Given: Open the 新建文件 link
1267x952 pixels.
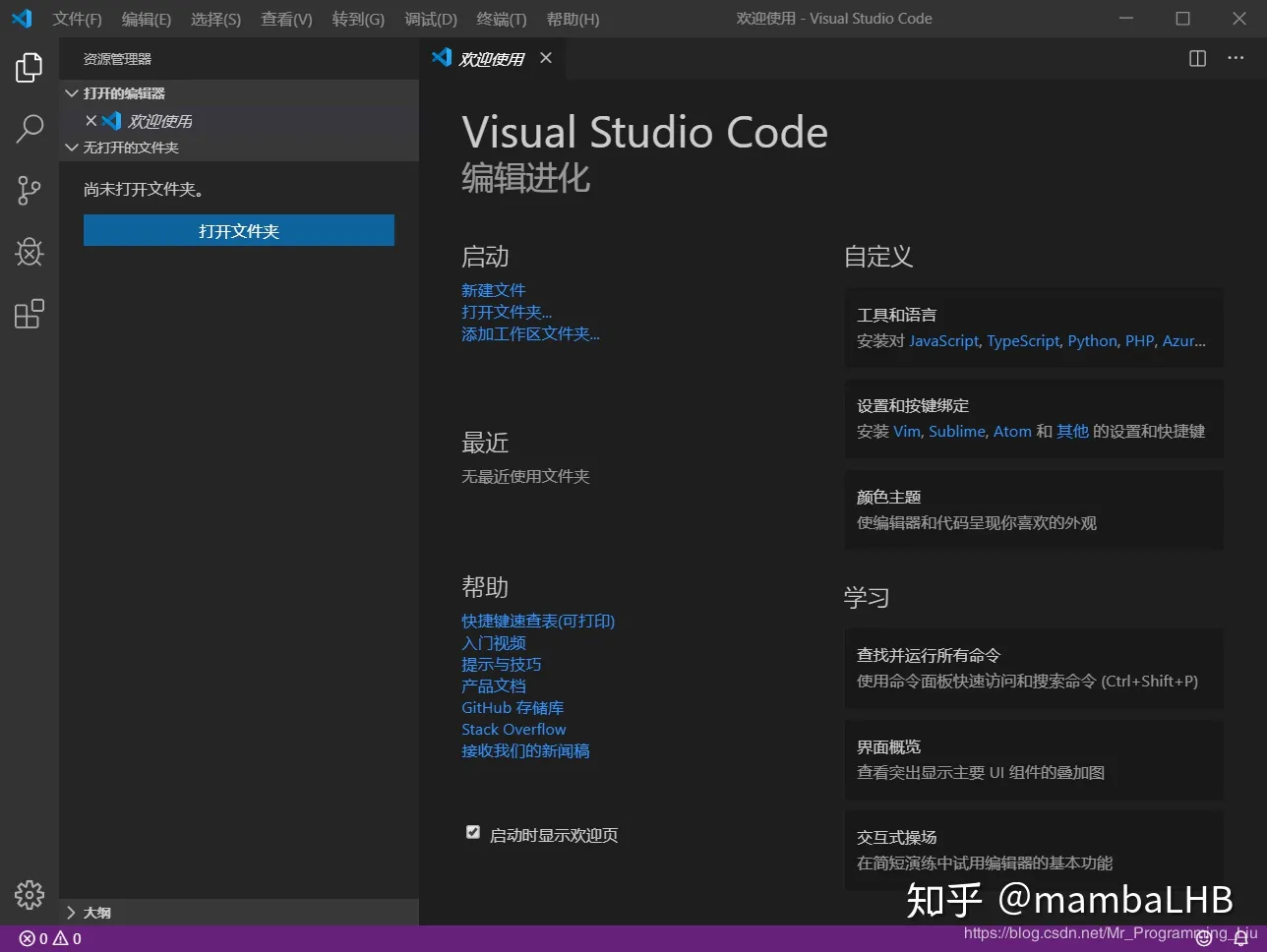Looking at the screenshot, I should pos(493,289).
